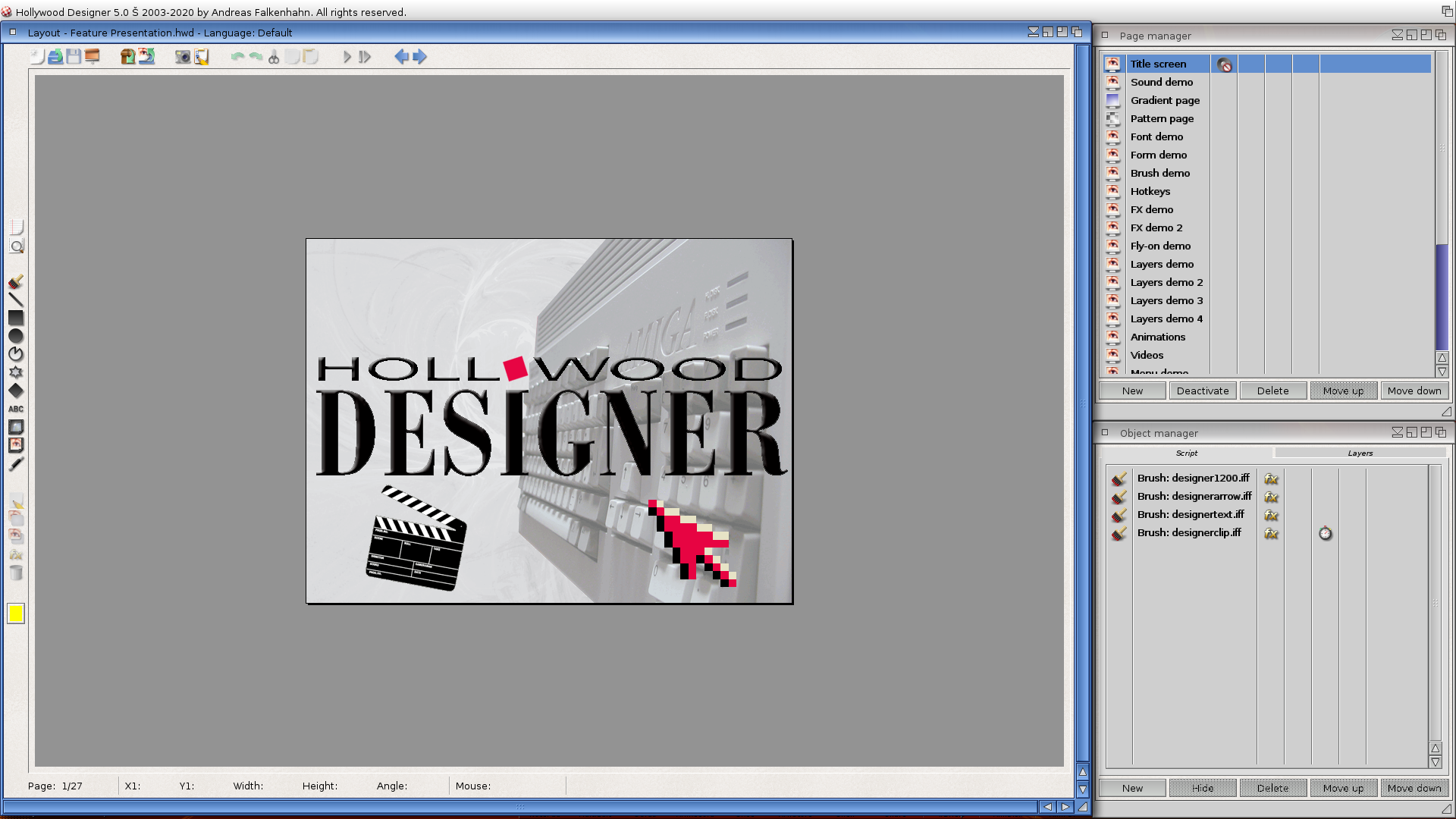1456x819 pixels.
Task: Click Layout window vertical scroll-up arrow
Action: pyautogui.click(x=1082, y=771)
